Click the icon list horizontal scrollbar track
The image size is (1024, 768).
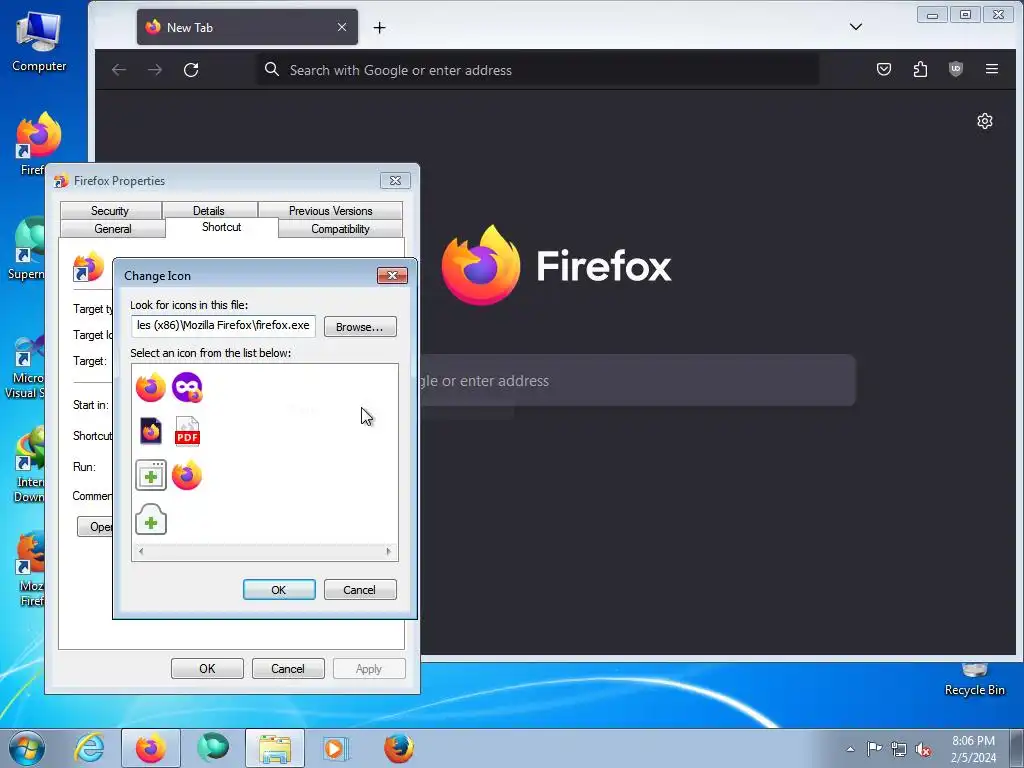[264, 552]
